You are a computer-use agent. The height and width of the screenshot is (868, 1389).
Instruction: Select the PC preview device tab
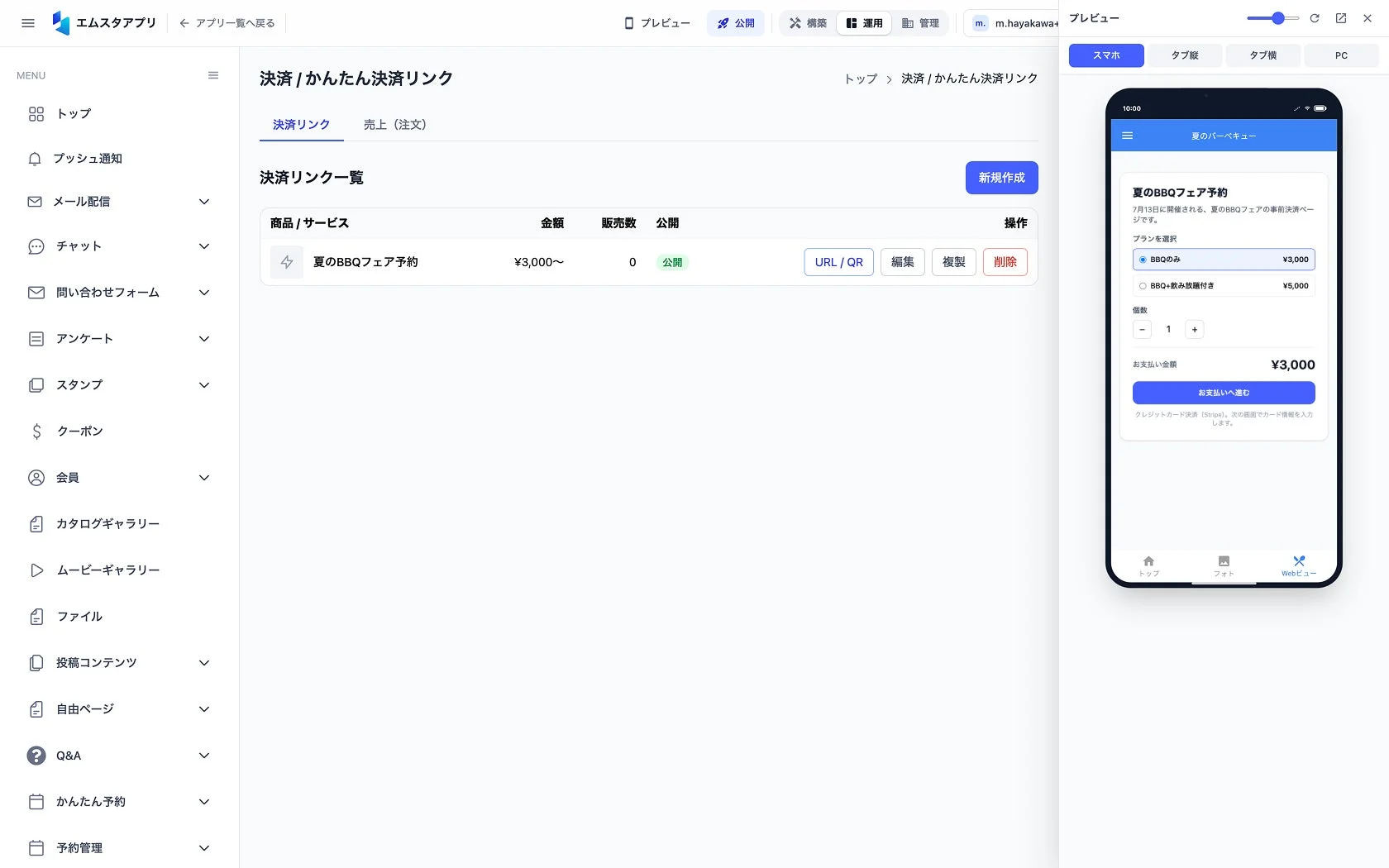(1341, 55)
